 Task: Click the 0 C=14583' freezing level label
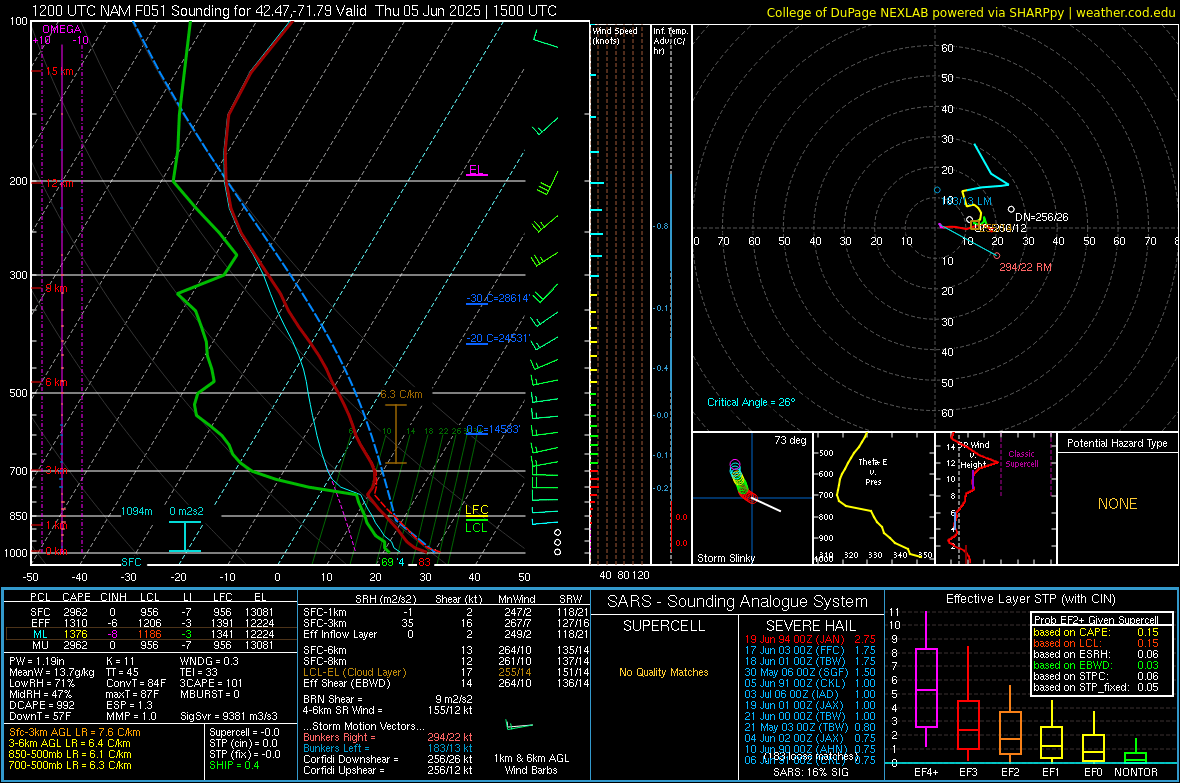coord(493,429)
